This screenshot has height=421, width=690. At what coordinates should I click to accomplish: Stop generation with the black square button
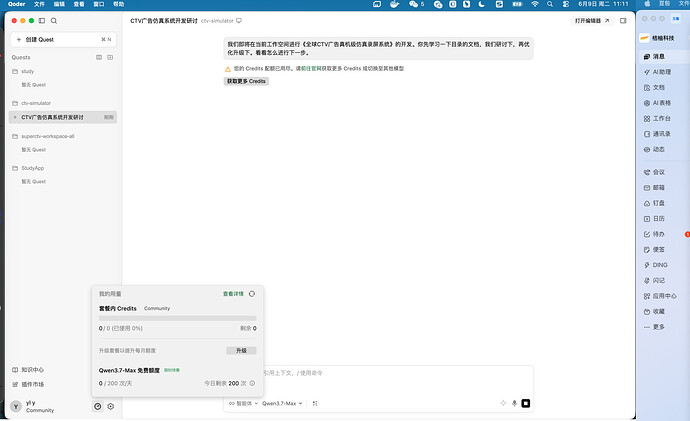tap(525, 403)
